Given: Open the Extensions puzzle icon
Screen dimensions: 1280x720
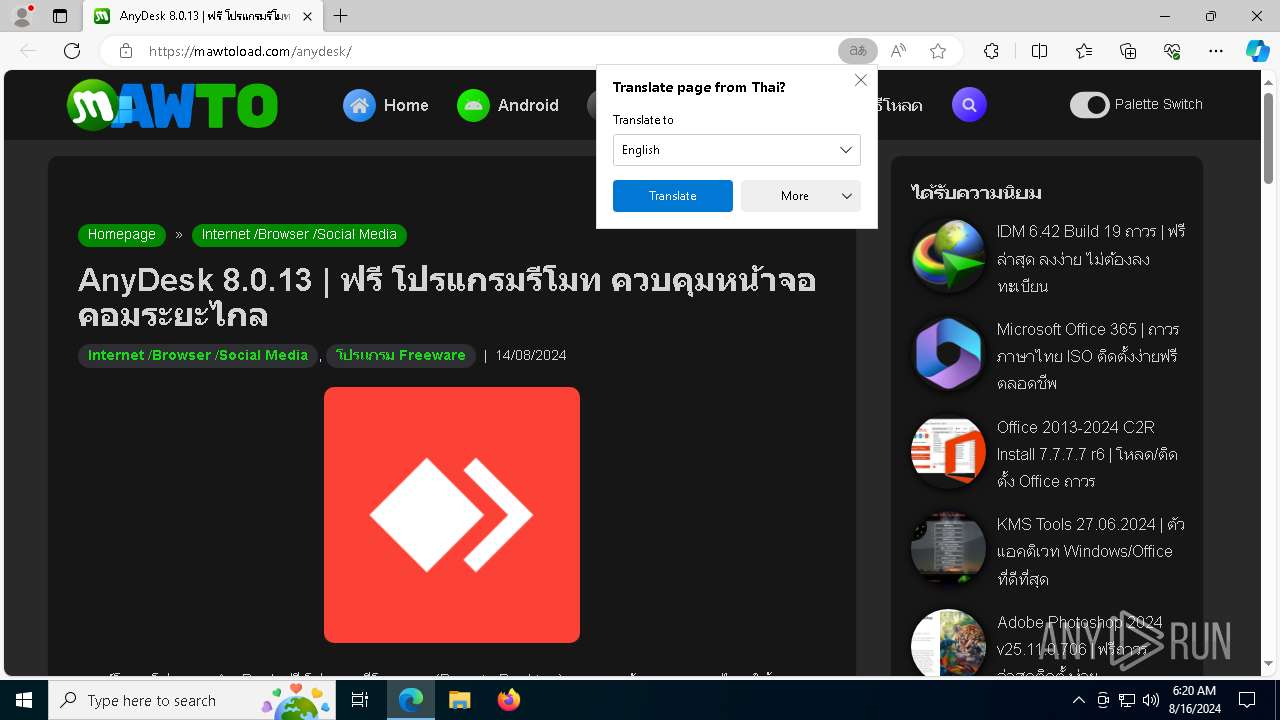Looking at the screenshot, I should [991, 51].
